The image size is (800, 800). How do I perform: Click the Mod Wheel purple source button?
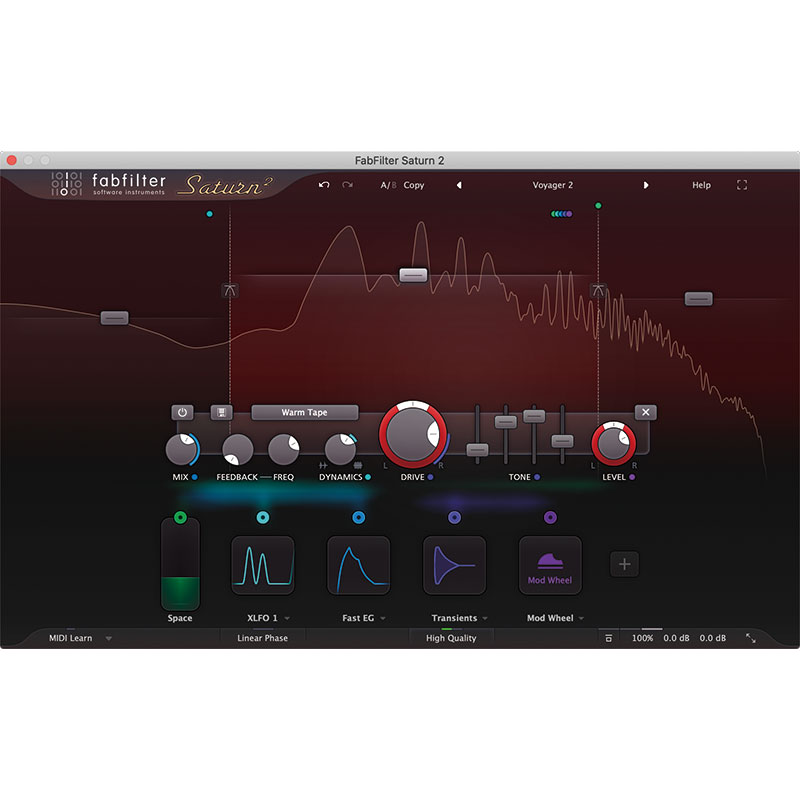pyautogui.click(x=550, y=517)
